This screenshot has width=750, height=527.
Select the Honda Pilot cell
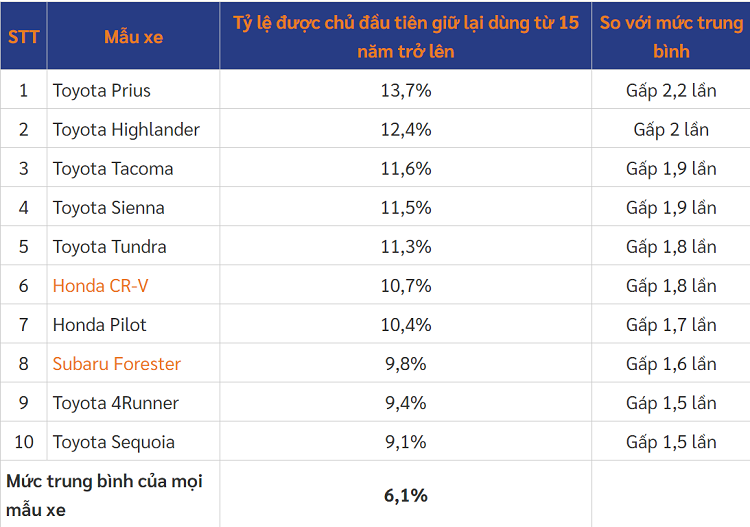click(x=100, y=325)
